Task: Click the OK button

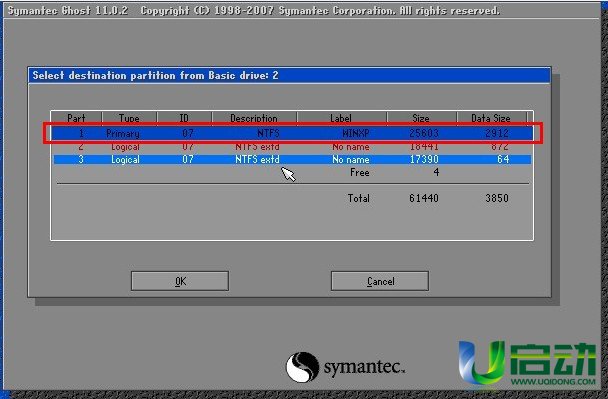Action: pyautogui.click(x=180, y=281)
